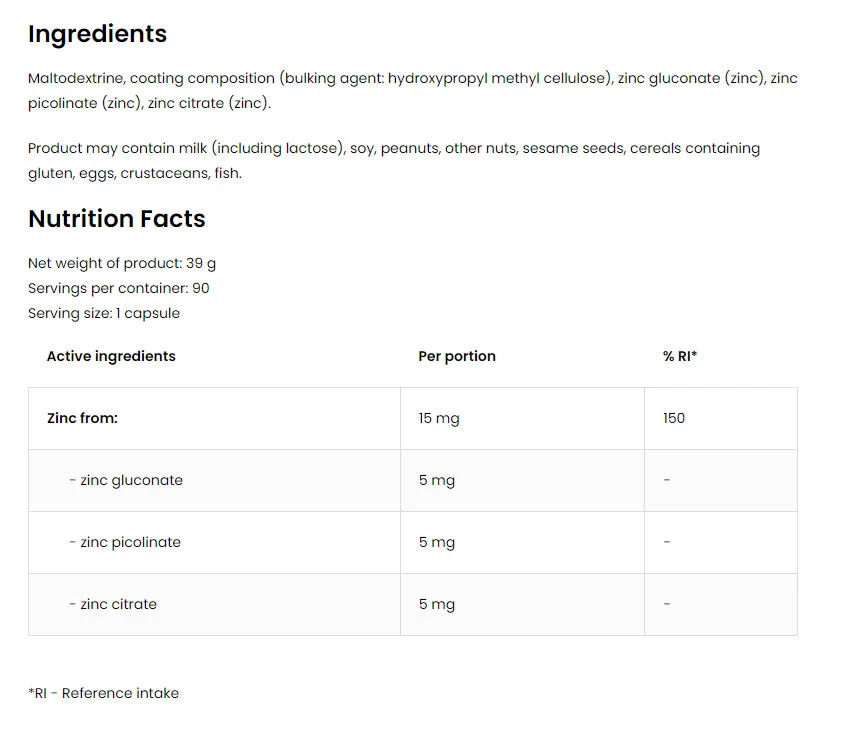
Task: Click the Serving size text
Action: click(104, 313)
